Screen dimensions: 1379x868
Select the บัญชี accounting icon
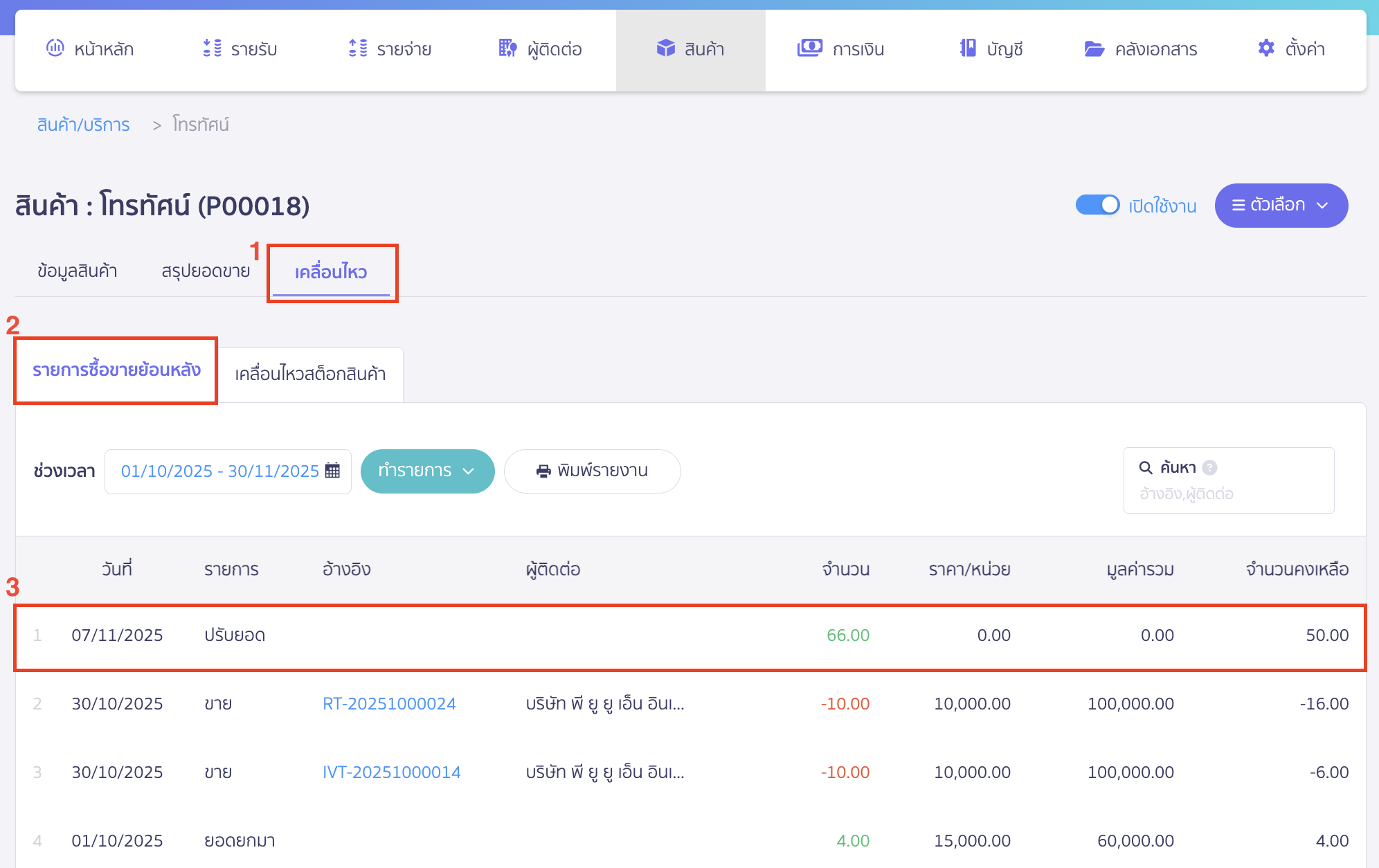coord(968,49)
